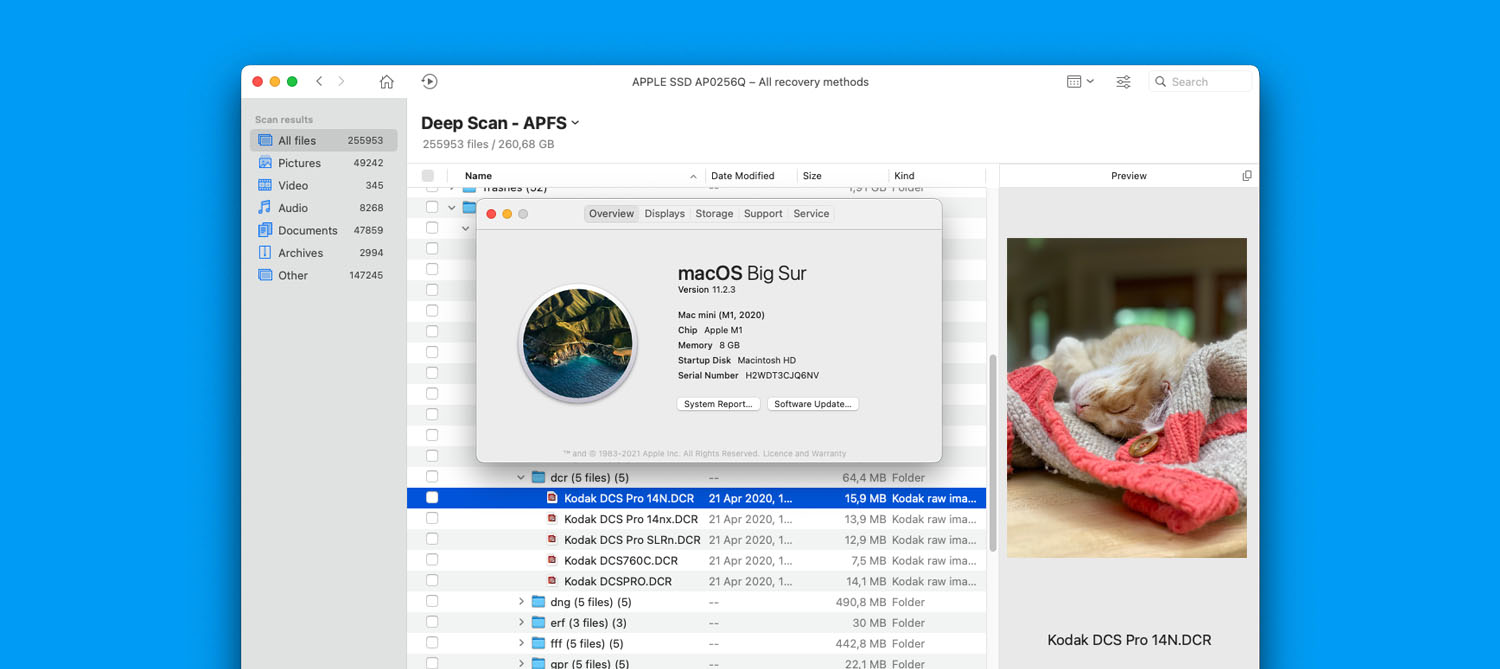
Task: Check the Kodak DCSPRO.DCR checkbox
Action: coord(432,581)
